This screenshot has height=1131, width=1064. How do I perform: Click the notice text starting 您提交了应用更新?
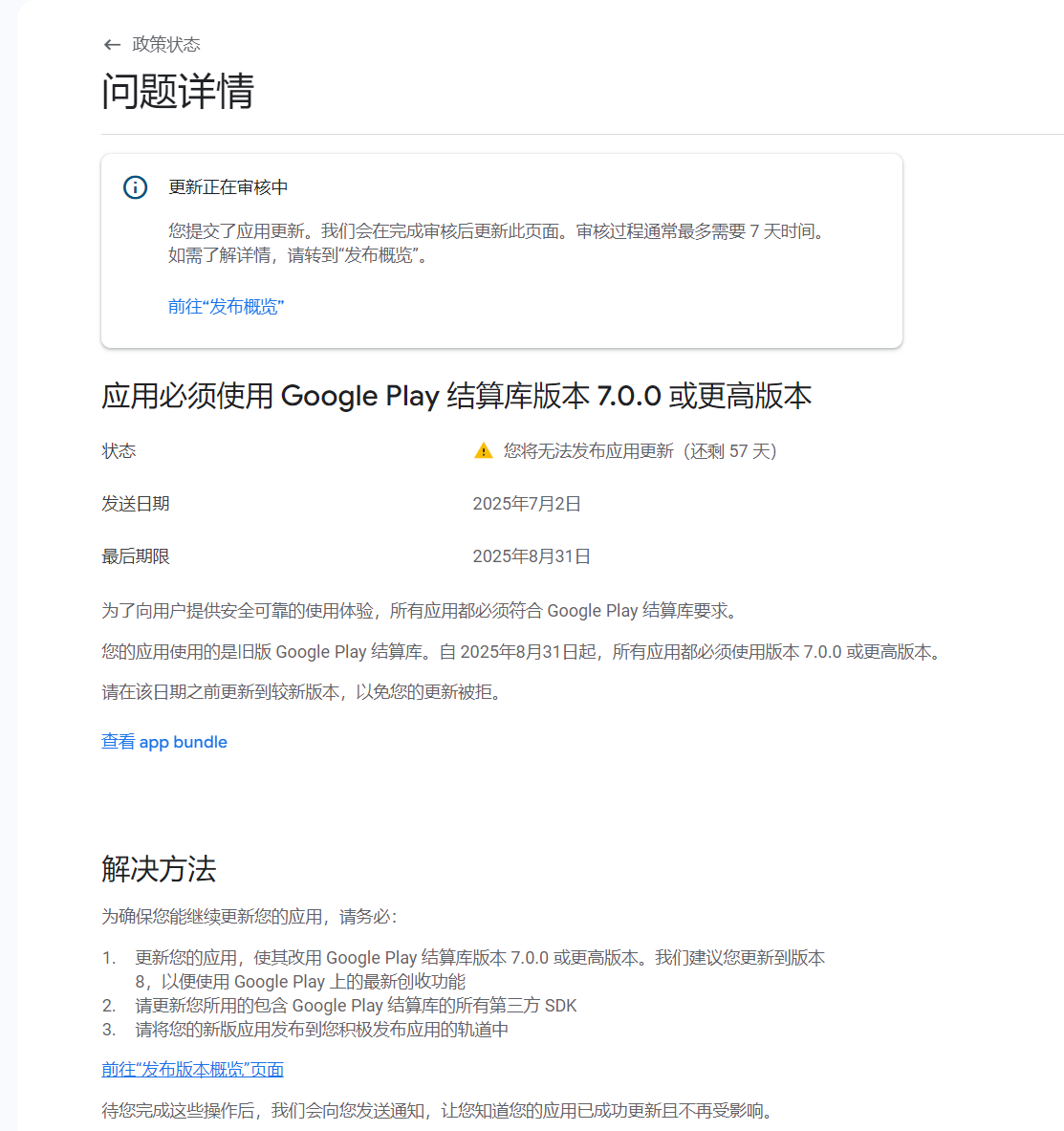[x=498, y=243]
